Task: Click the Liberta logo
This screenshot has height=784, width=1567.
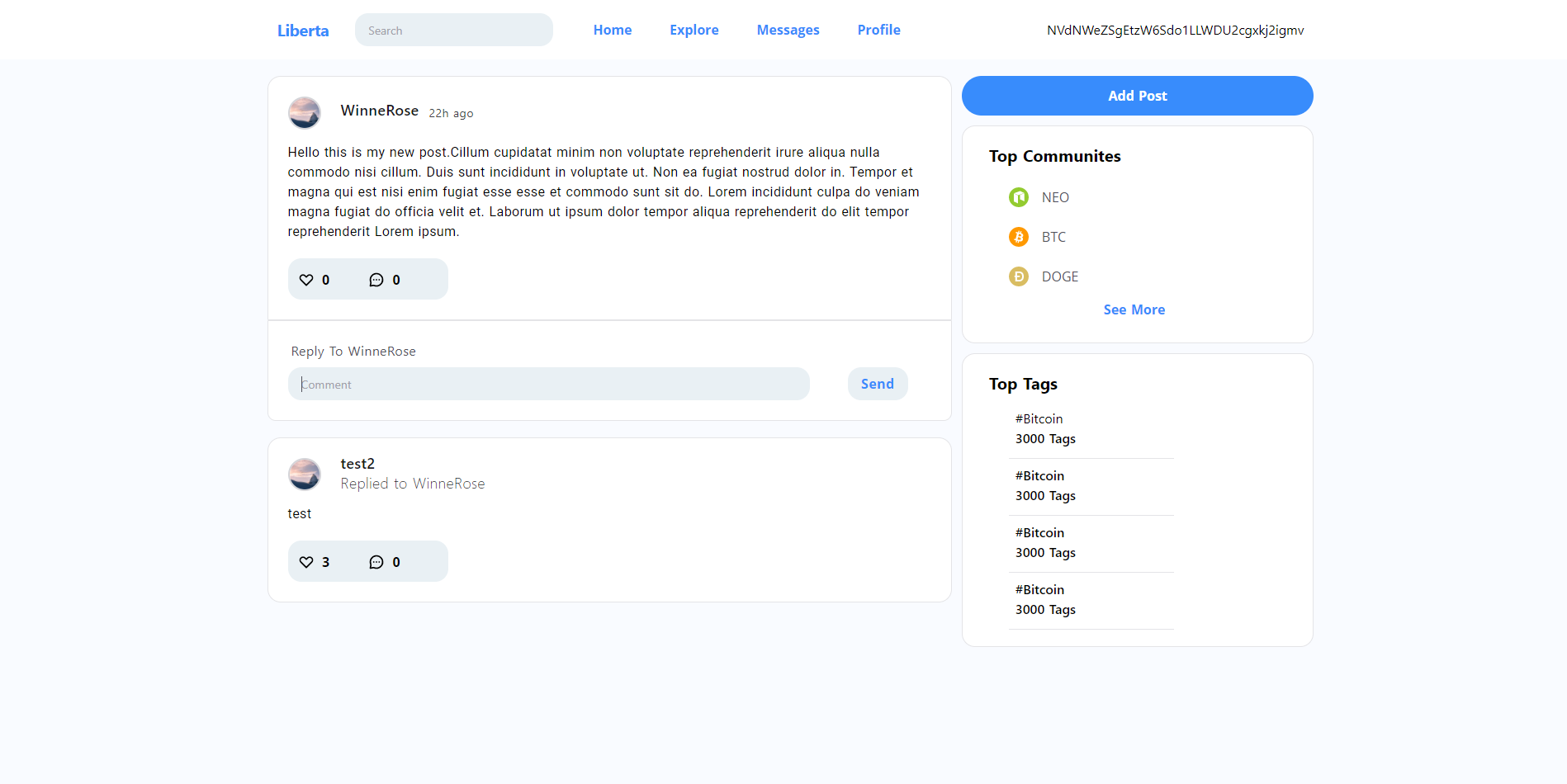Action: coord(303,31)
